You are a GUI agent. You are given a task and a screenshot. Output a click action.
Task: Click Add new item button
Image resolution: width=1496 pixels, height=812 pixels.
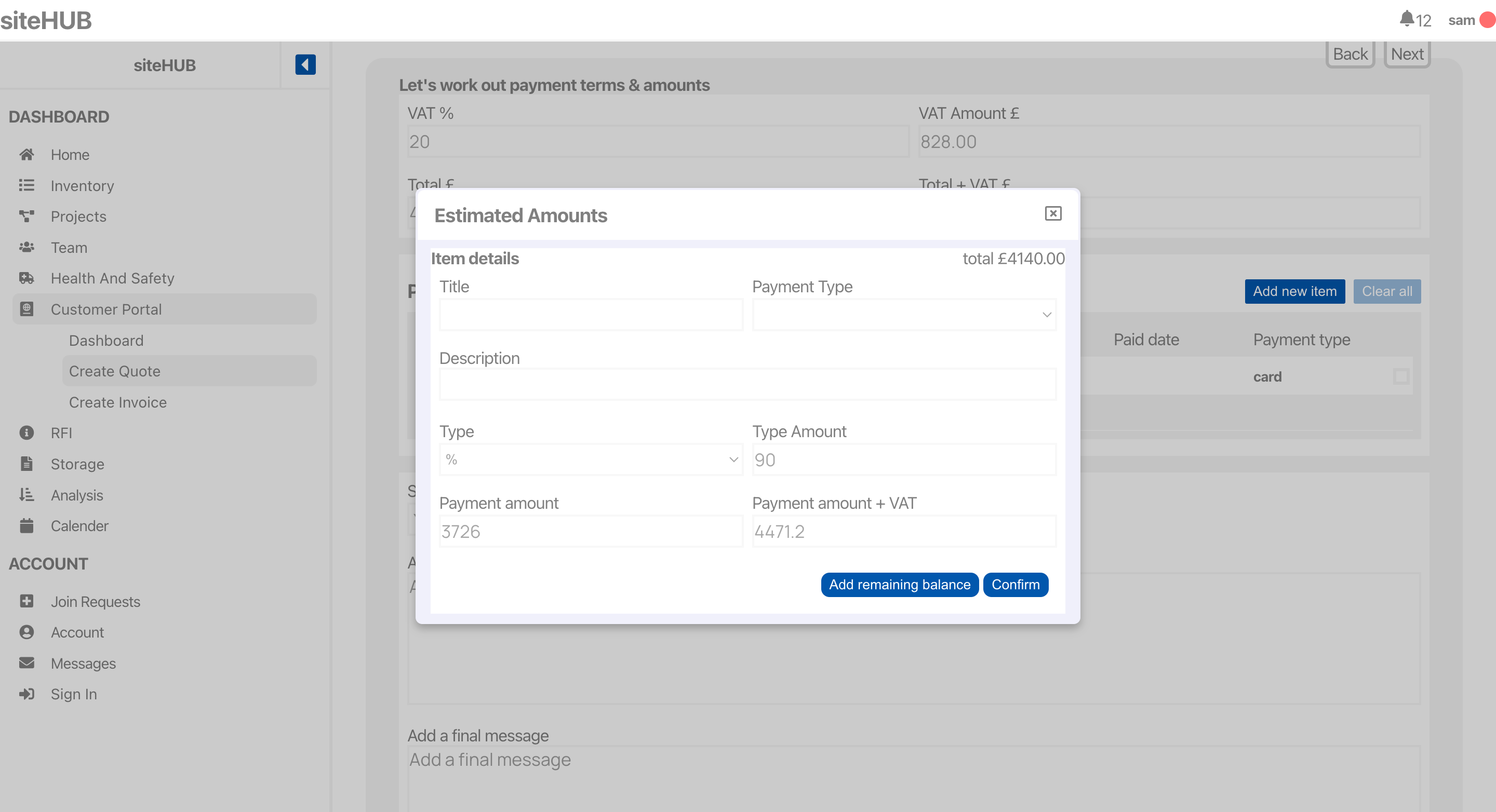(1294, 291)
